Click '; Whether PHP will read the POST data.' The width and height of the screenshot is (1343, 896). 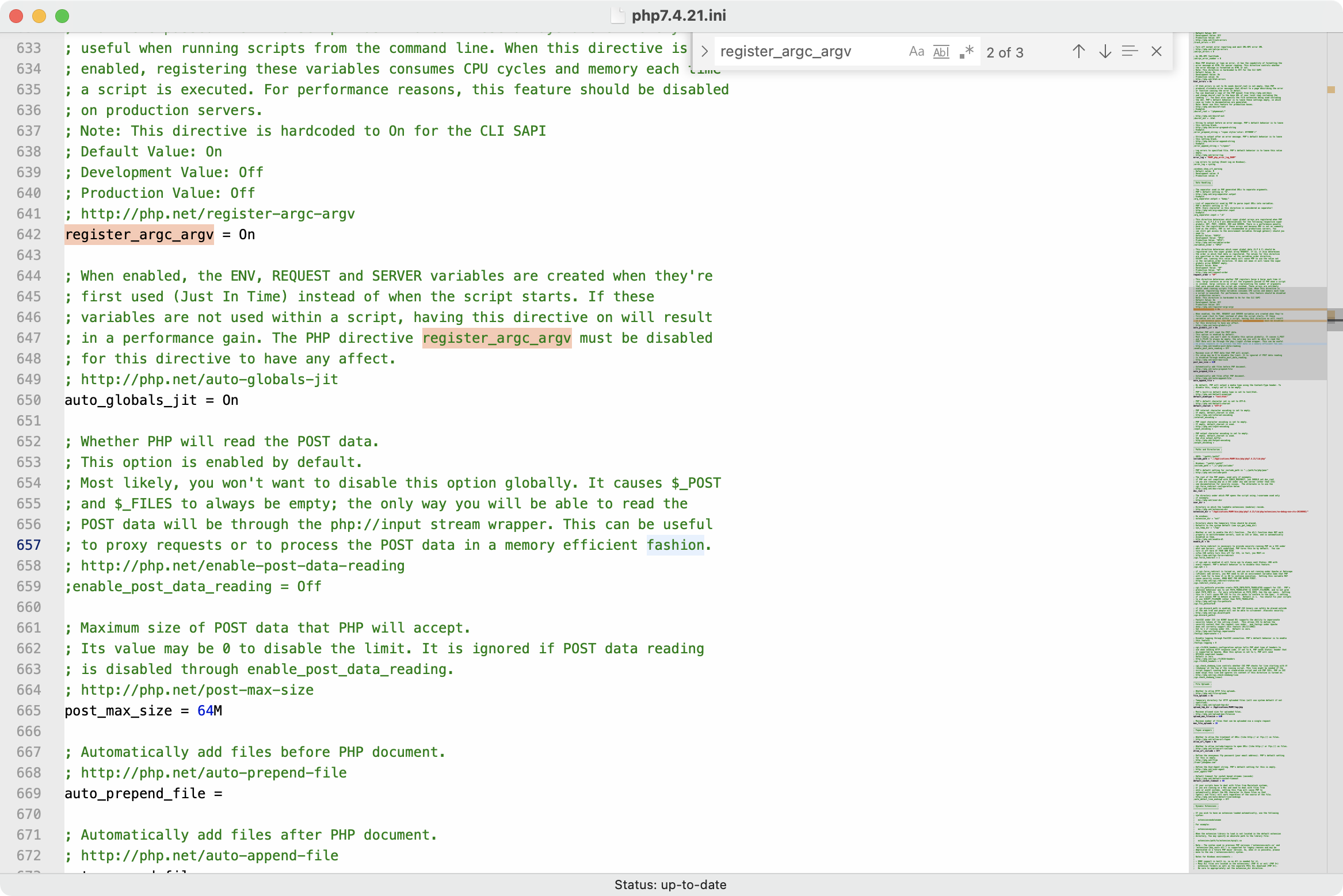pos(222,442)
